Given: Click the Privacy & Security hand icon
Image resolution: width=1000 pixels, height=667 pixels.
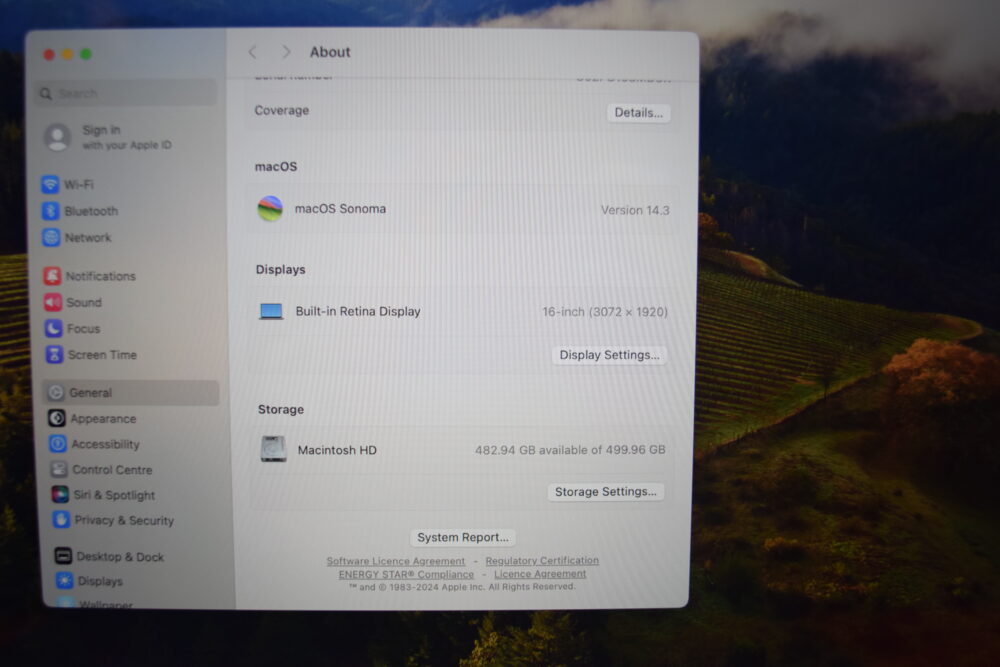Looking at the screenshot, I should point(61,520).
